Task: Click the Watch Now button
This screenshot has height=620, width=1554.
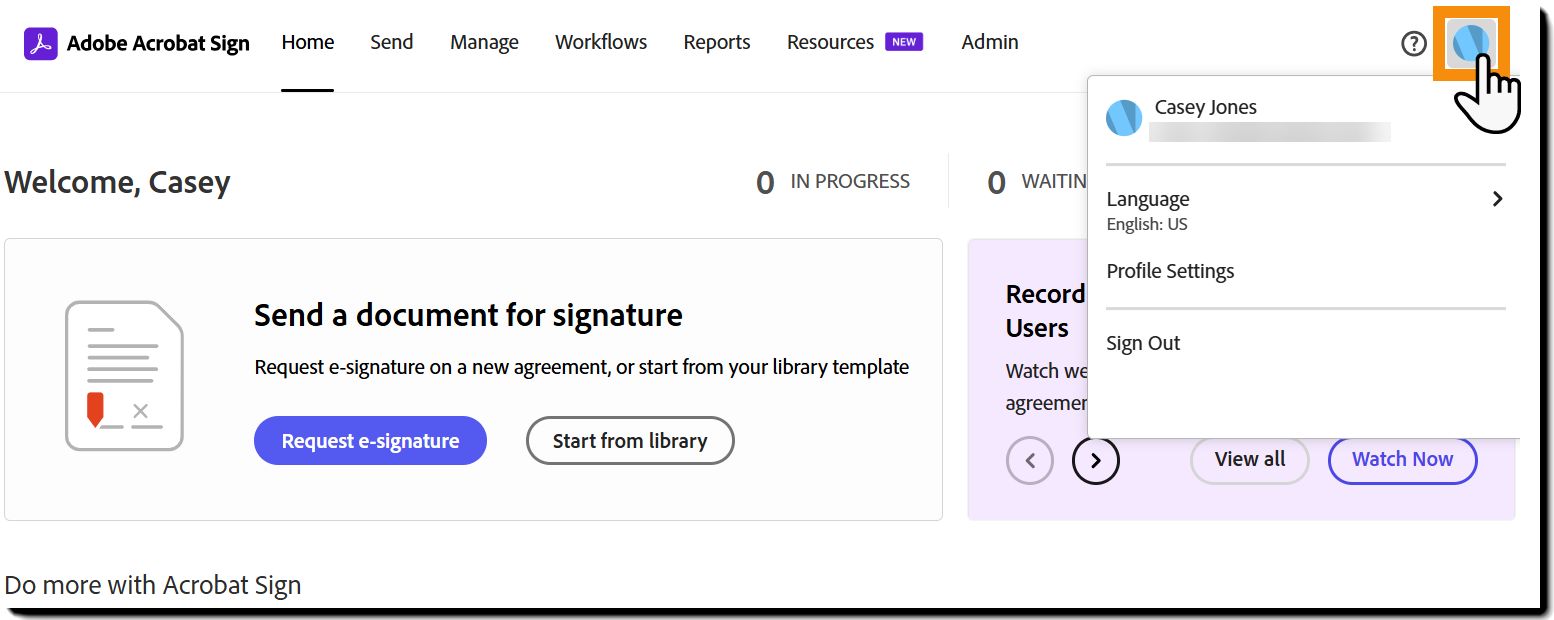Action: [1402, 459]
